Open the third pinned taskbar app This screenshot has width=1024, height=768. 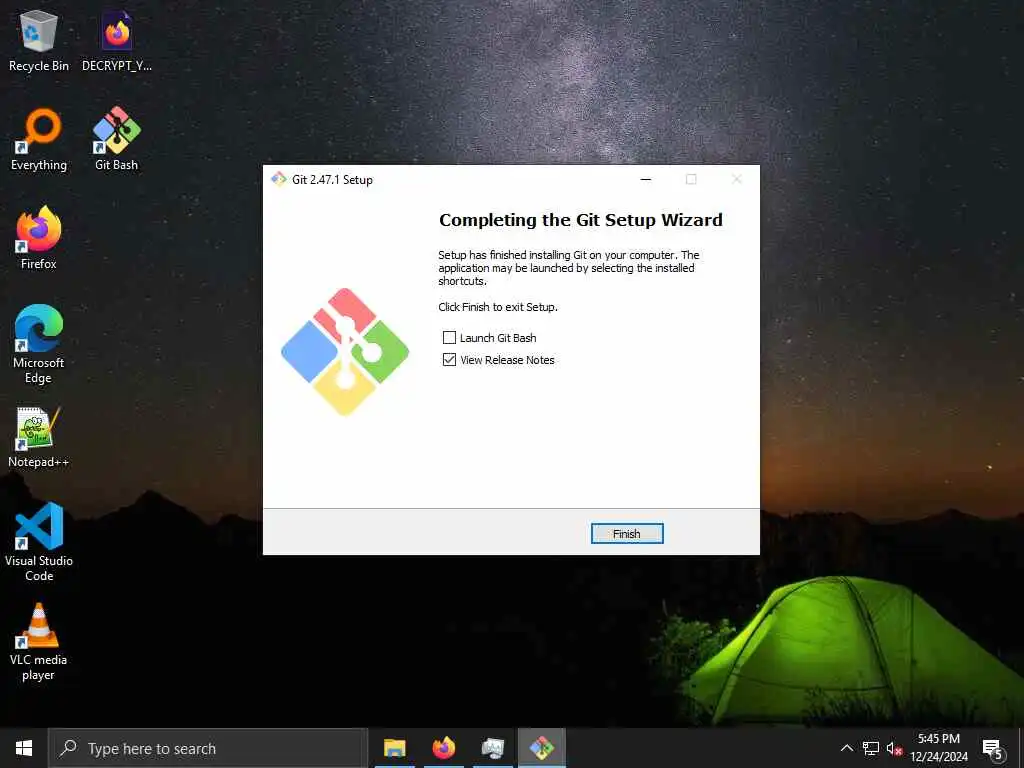(493, 748)
